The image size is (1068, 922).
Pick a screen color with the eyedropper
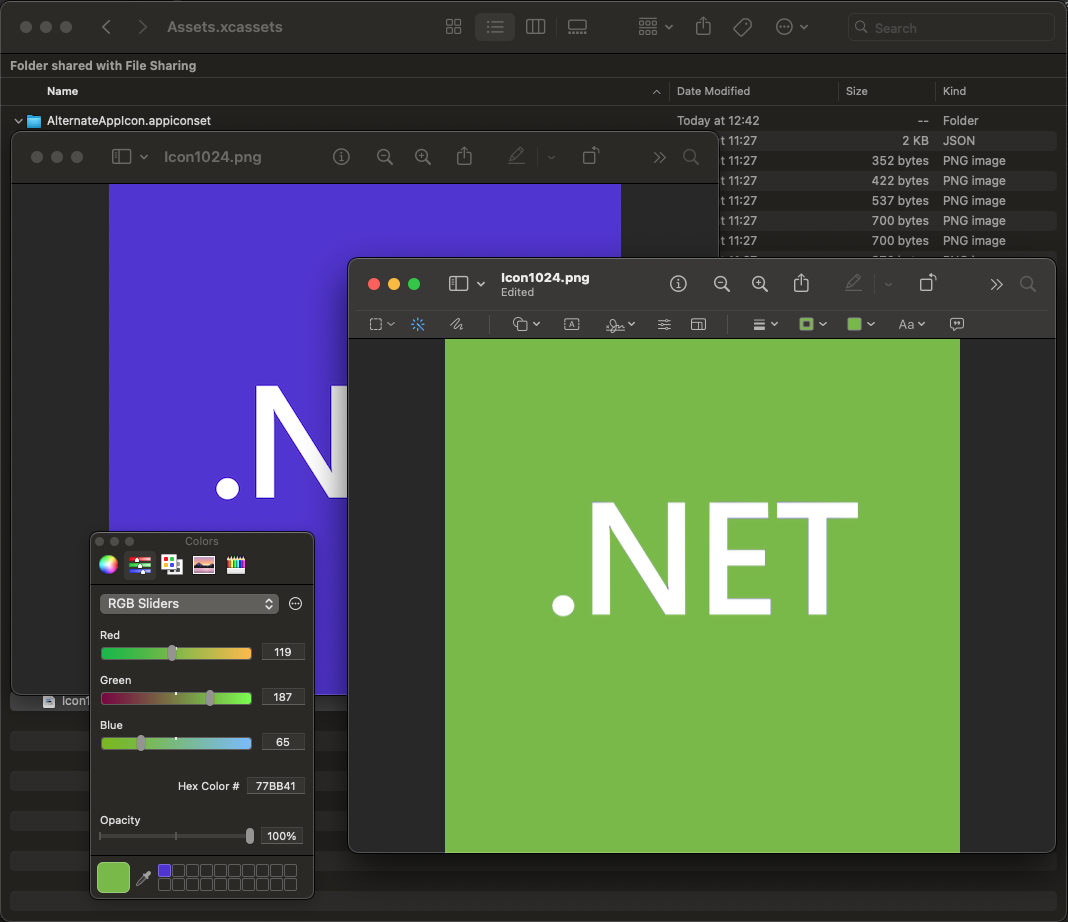click(x=143, y=878)
